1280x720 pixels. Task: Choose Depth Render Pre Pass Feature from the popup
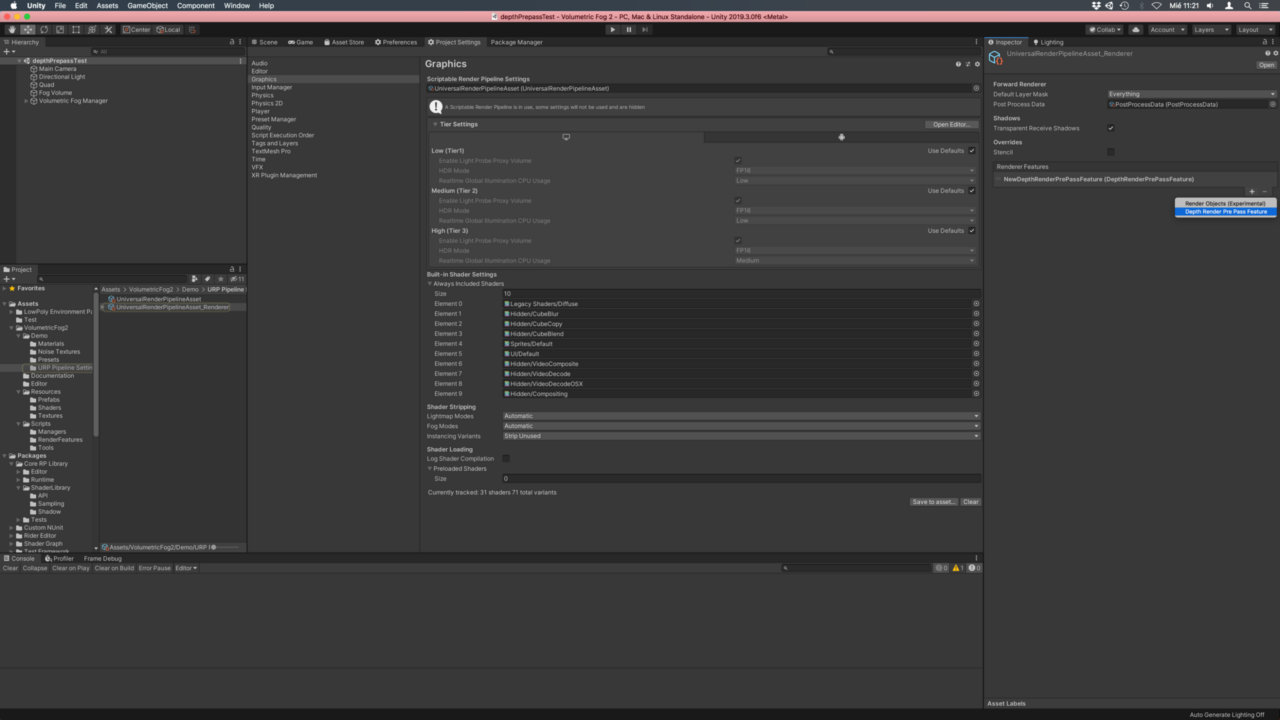coord(1225,211)
